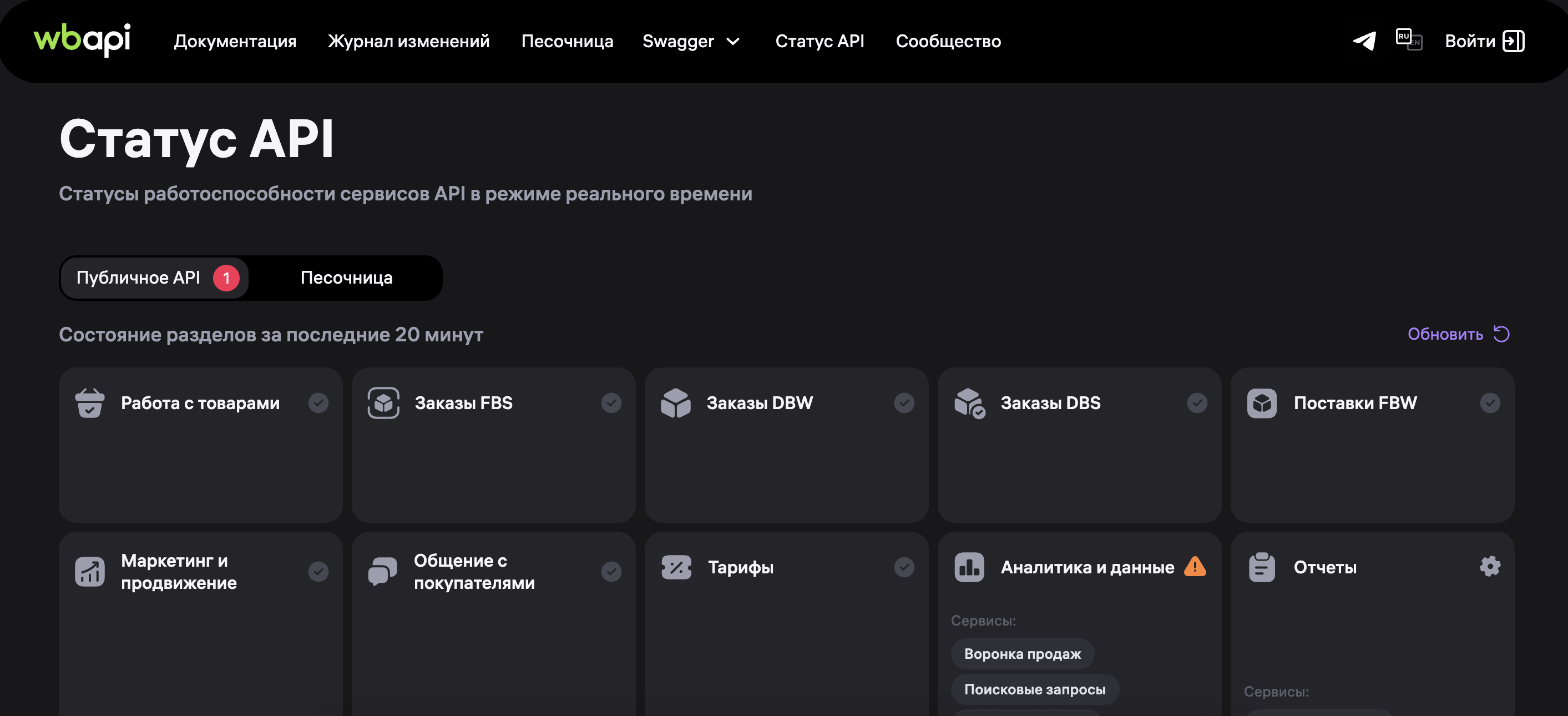The image size is (1568, 716).
Task: Open Журнал изменений in navigation
Action: tap(408, 42)
